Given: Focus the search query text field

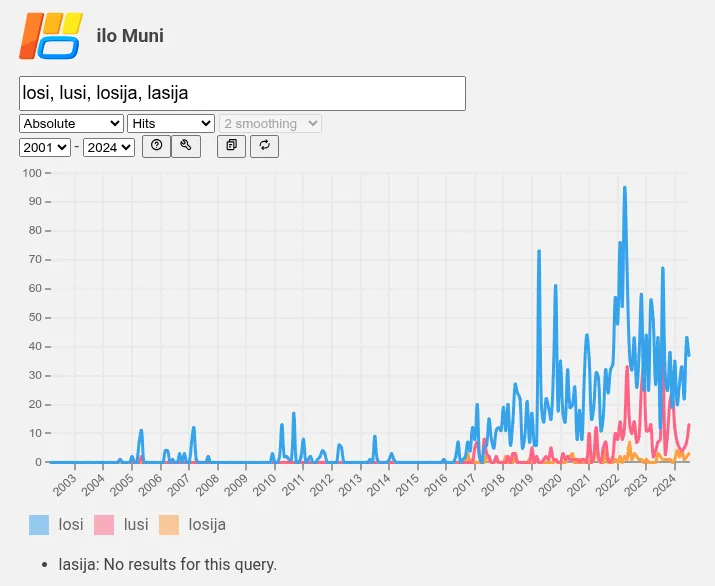Looking at the screenshot, I should (x=242, y=93).
